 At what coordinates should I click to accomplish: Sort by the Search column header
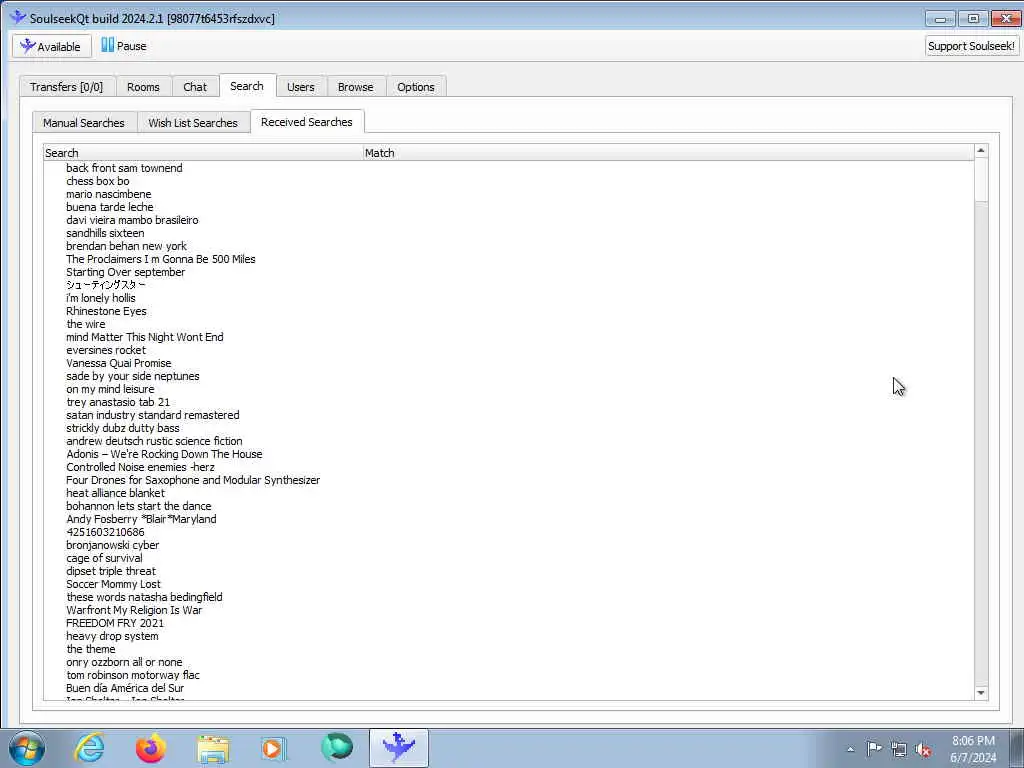tap(203, 153)
